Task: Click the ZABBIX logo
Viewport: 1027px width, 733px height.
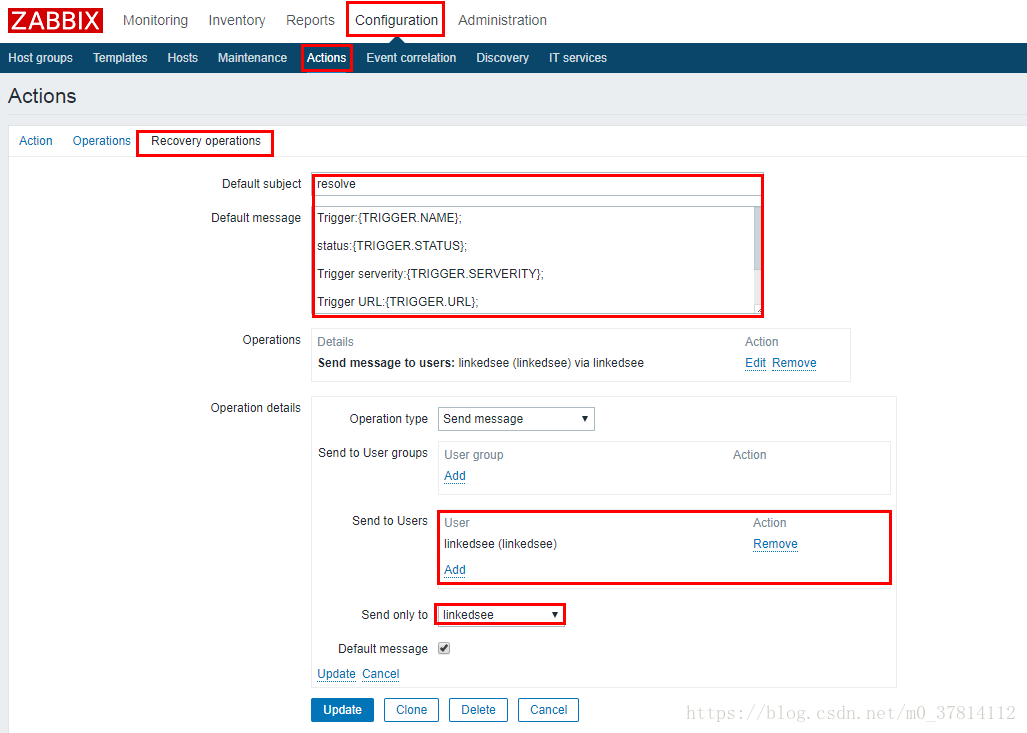Action: click(x=56, y=20)
